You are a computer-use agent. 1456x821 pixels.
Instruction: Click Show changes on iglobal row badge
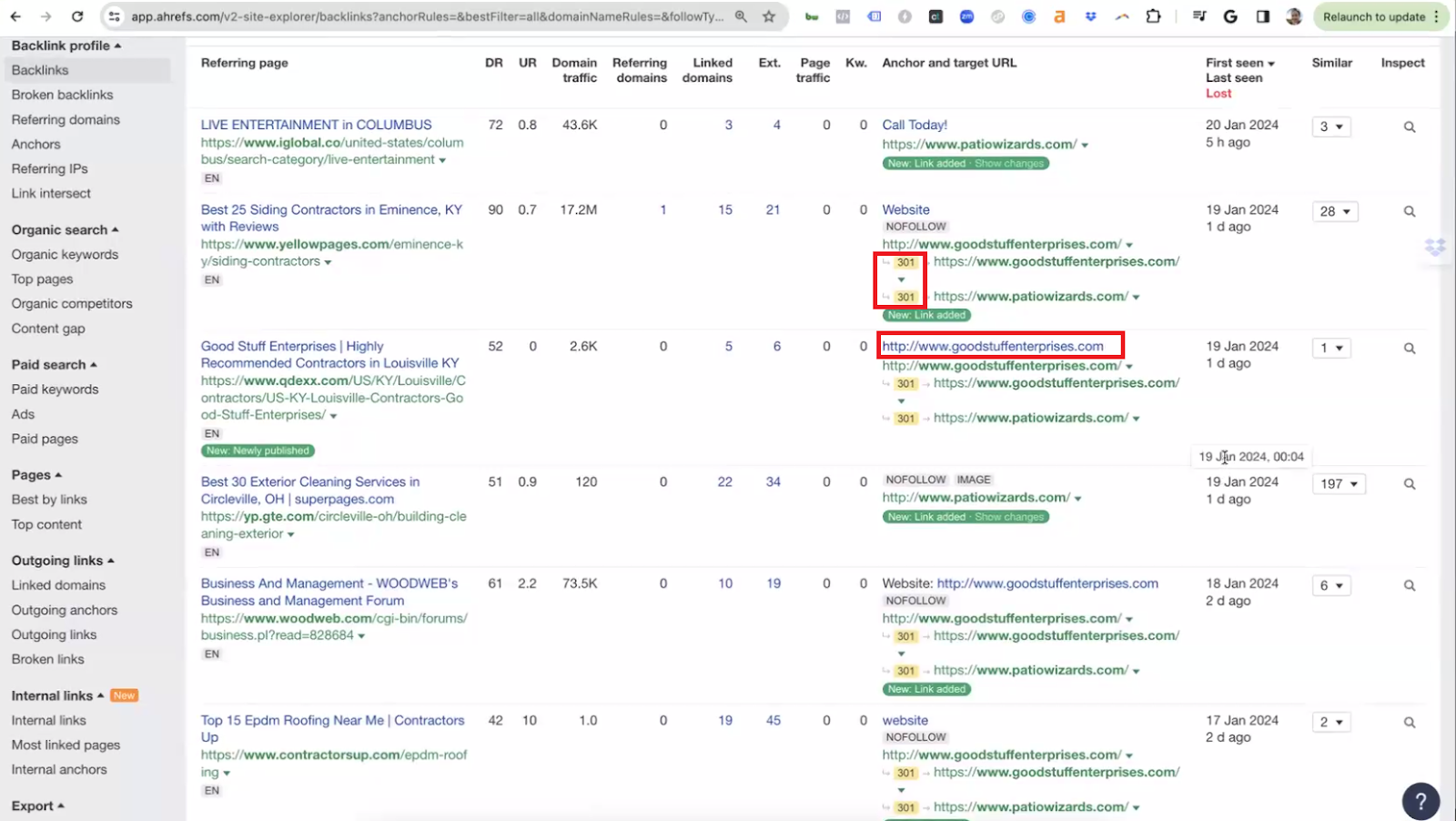[1009, 164]
